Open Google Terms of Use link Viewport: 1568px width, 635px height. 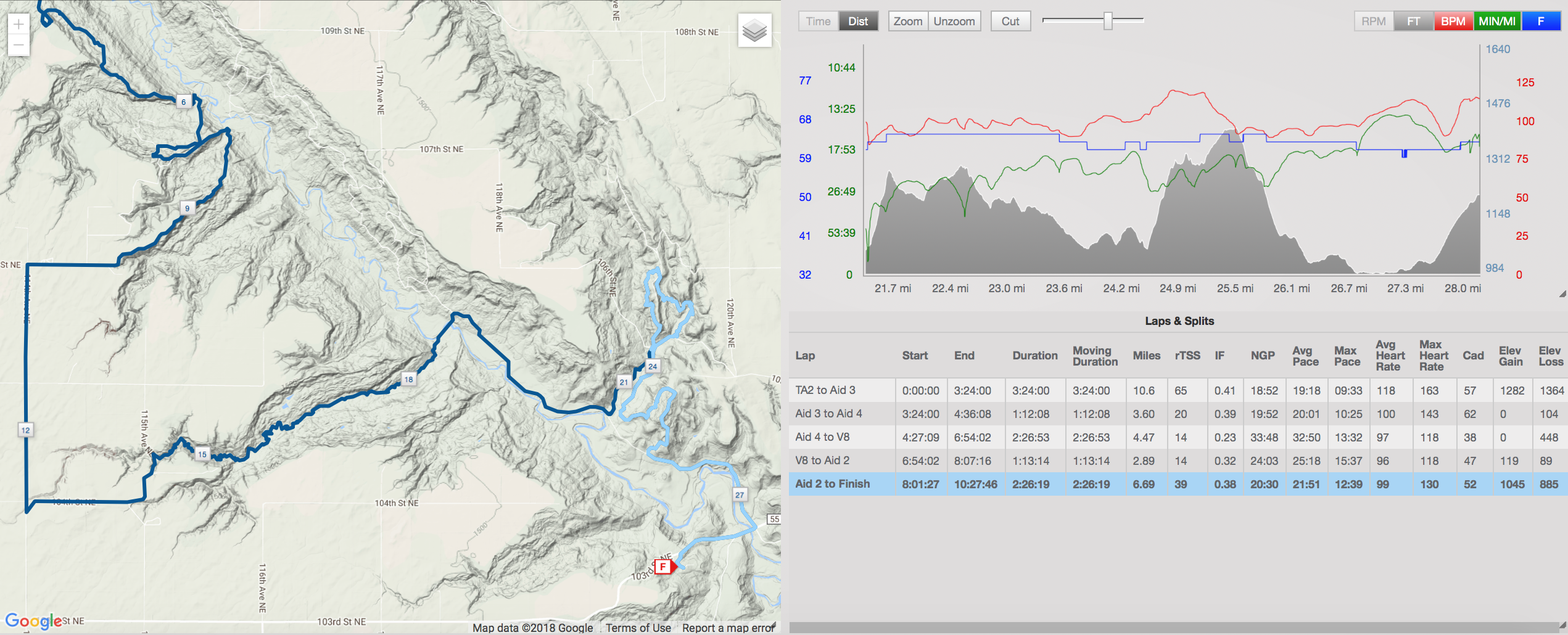[x=638, y=628]
